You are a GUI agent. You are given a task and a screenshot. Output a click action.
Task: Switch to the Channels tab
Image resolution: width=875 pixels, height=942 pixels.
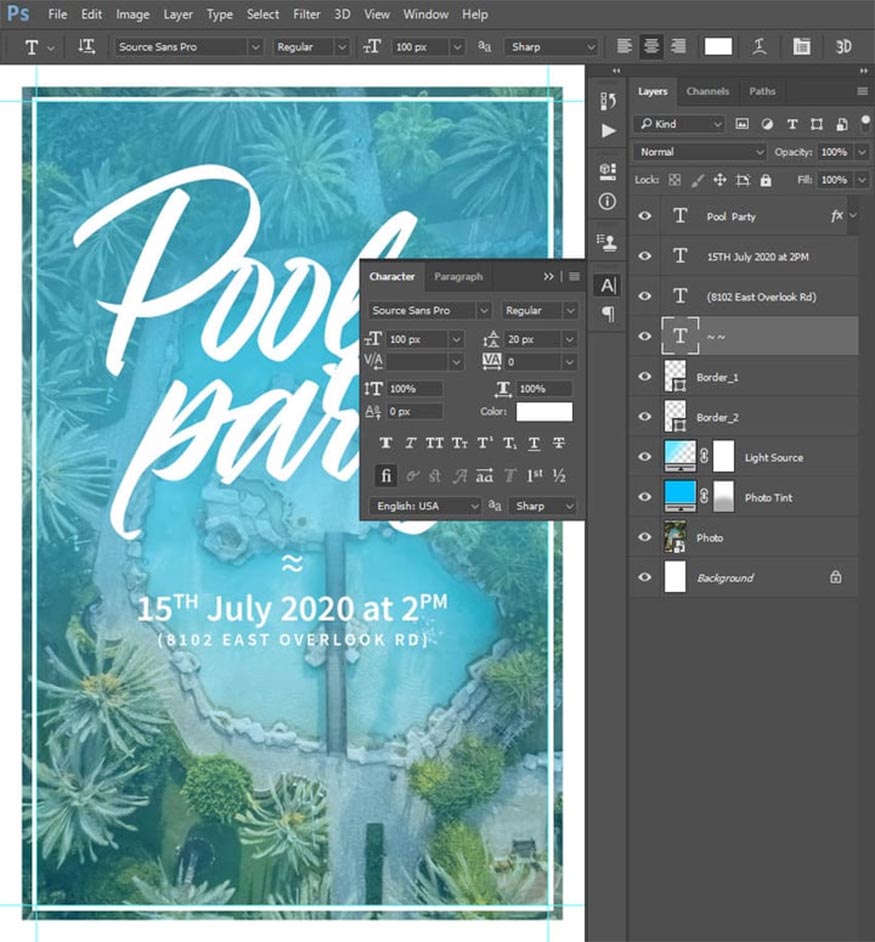pyautogui.click(x=707, y=91)
